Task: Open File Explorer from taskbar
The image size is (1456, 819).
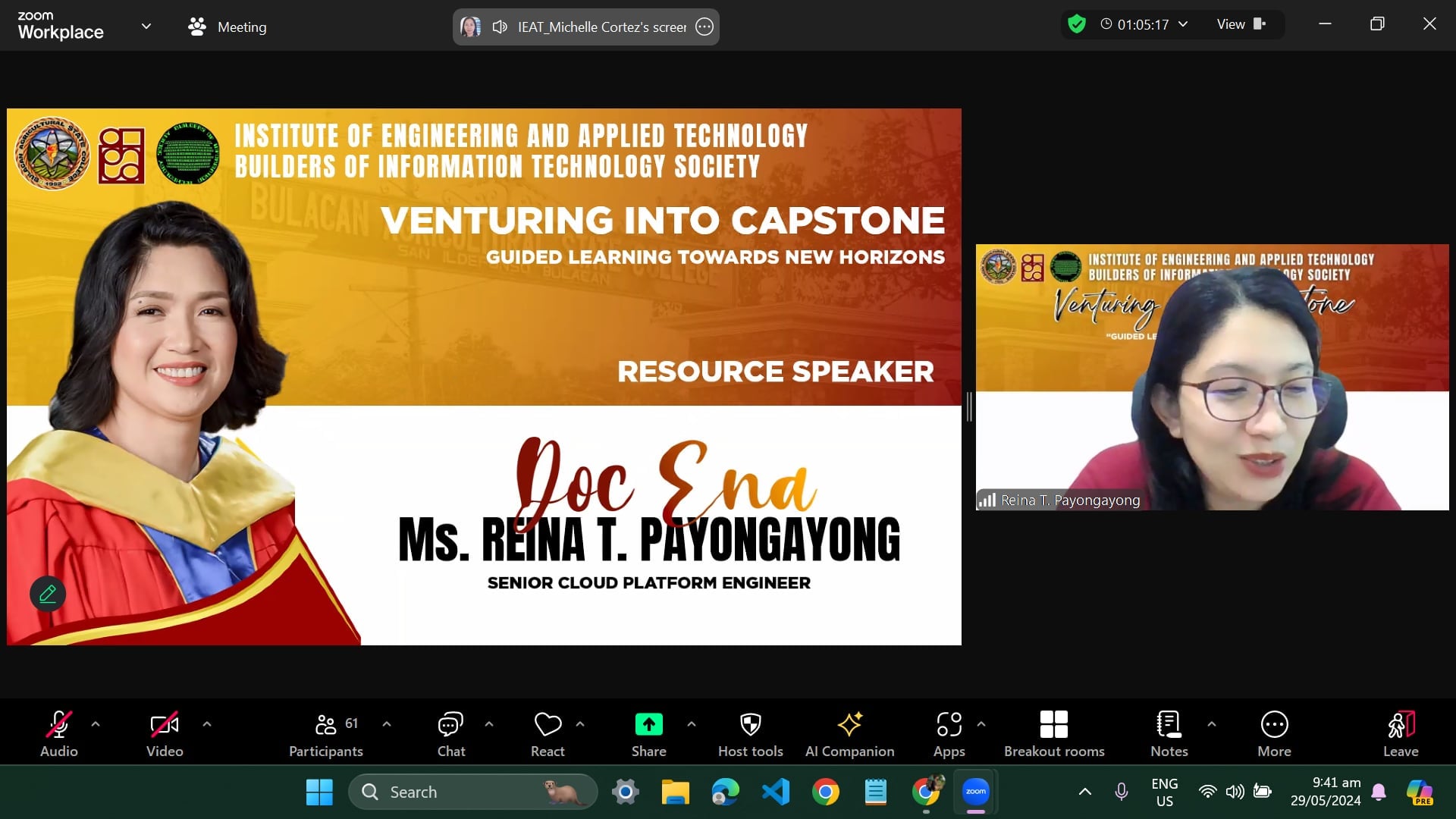Action: click(x=675, y=792)
